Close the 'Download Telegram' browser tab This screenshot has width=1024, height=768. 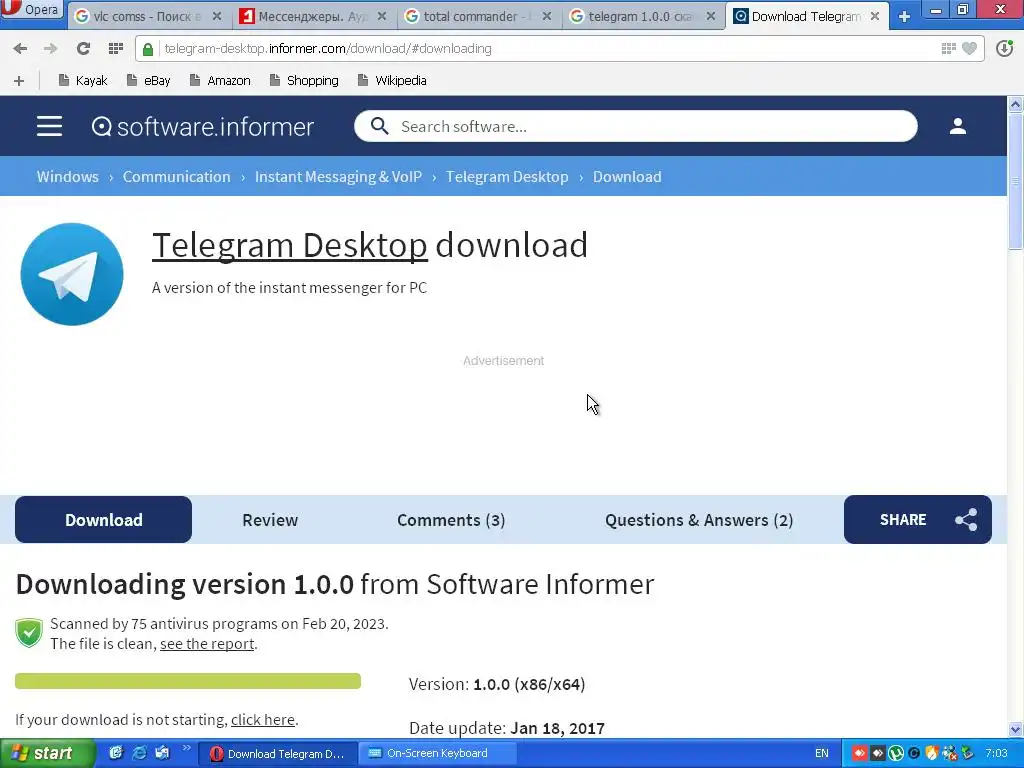click(x=875, y=16)
